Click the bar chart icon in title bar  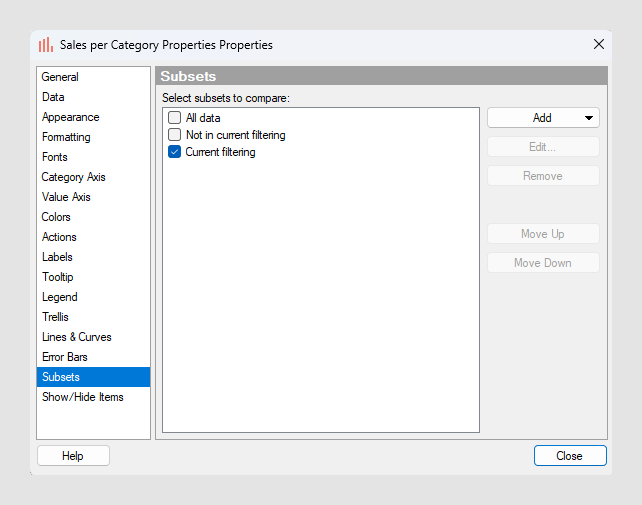click(46, 45)
